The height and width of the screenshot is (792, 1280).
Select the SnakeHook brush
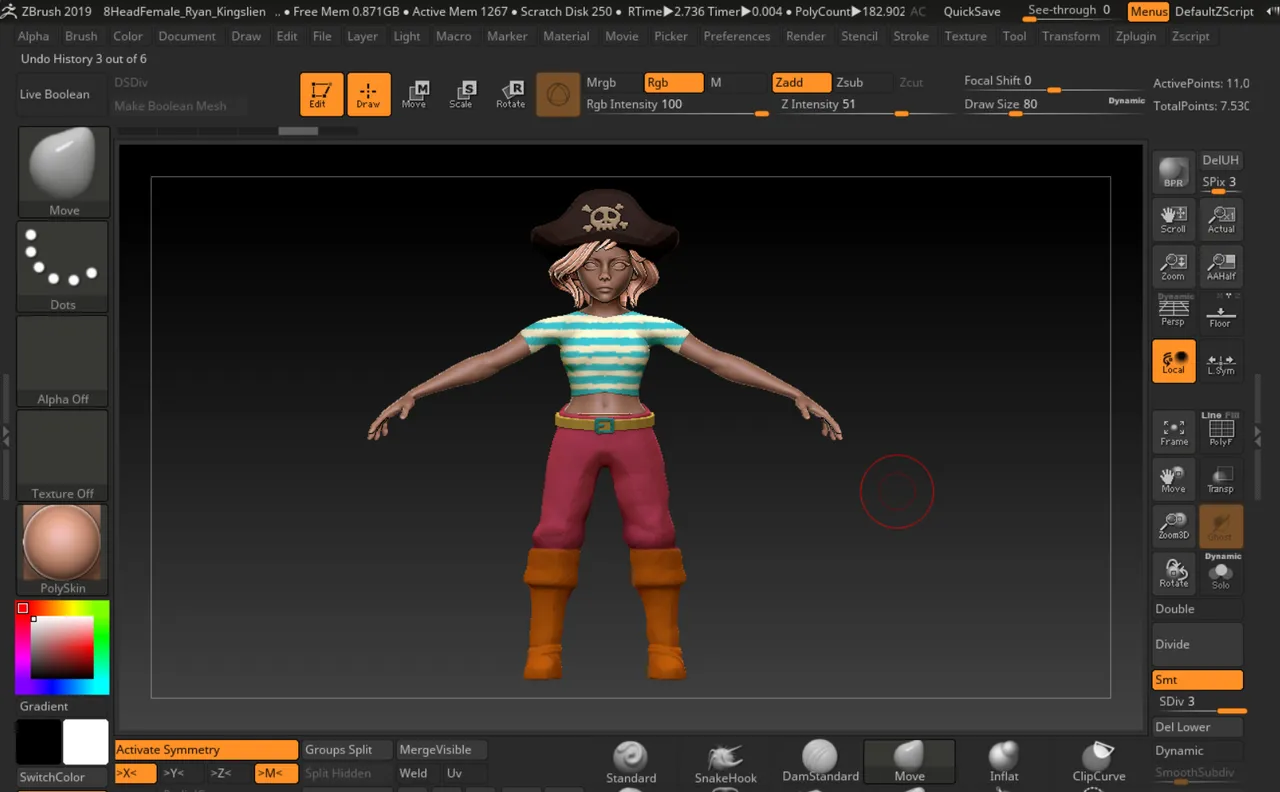click(x=726, y=763)
